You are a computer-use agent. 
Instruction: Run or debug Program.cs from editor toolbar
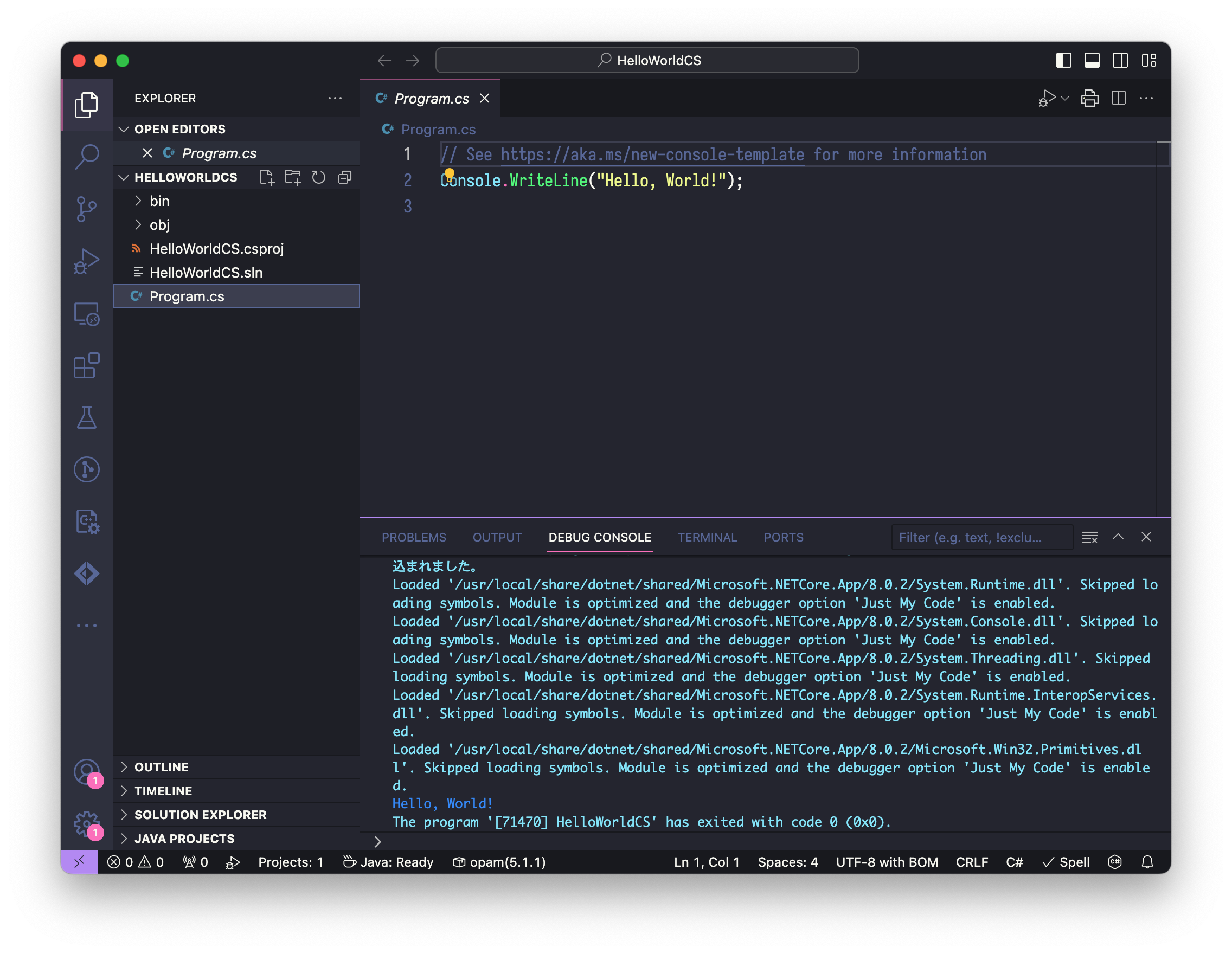[1047, 98]
